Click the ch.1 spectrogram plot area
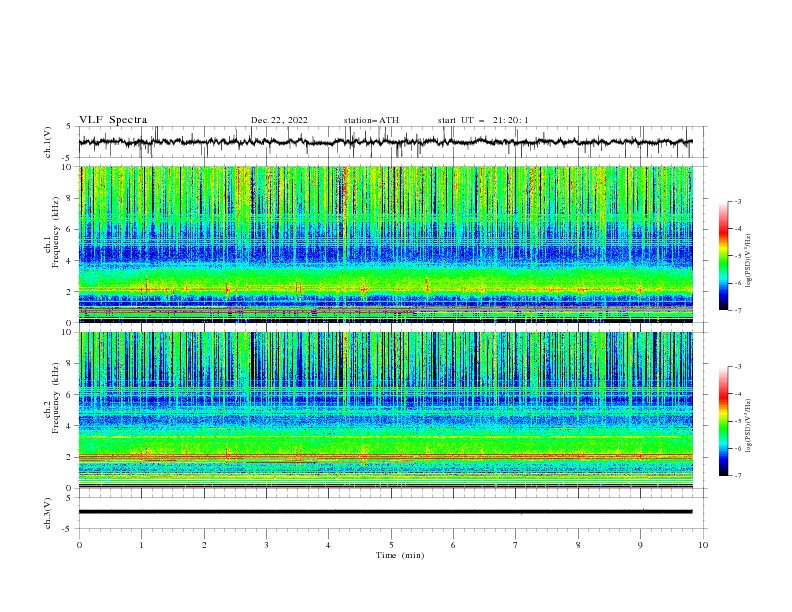 tap(386, 244)
